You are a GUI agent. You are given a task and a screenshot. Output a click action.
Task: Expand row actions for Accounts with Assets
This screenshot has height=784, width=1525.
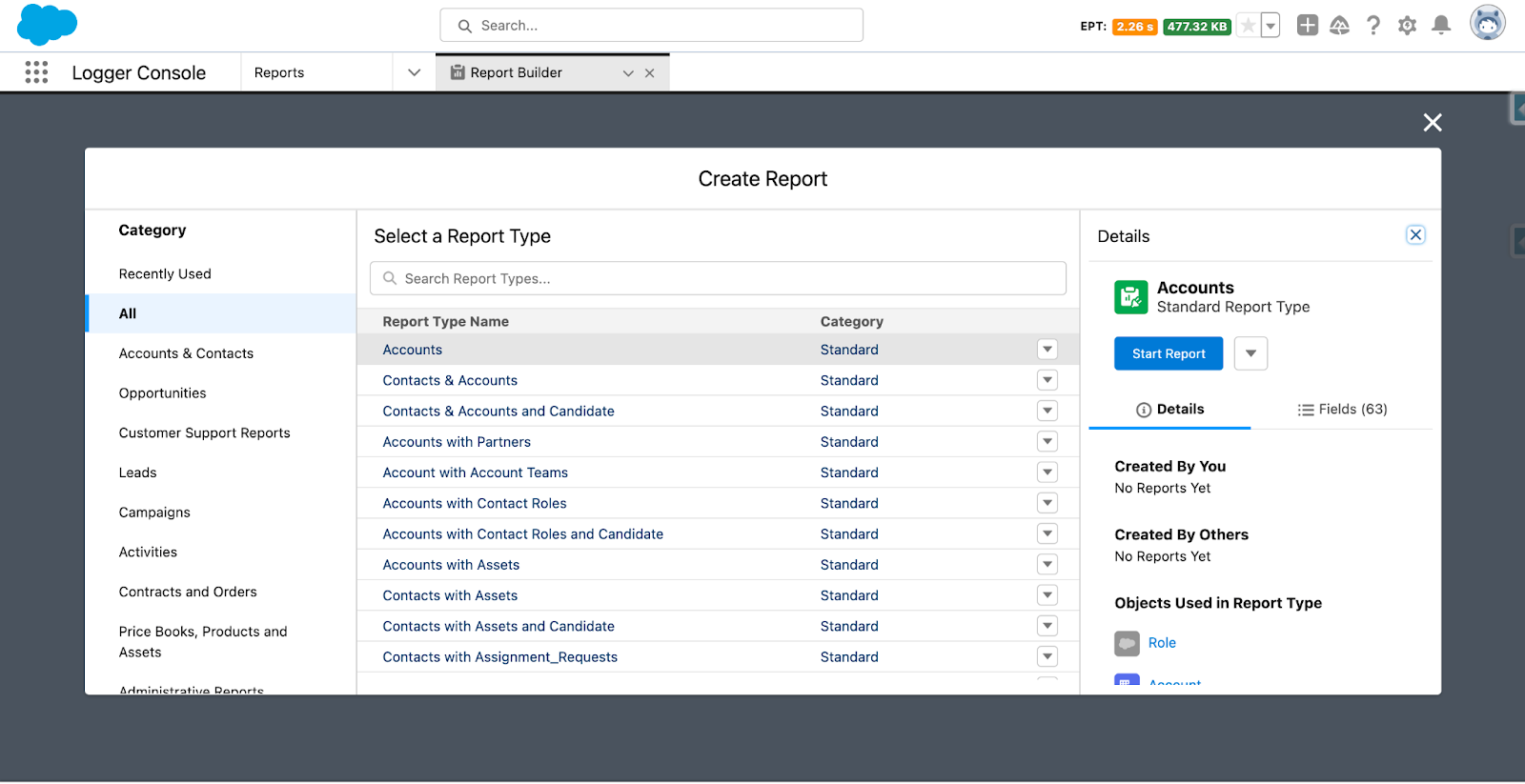[x=1047, y=565]
